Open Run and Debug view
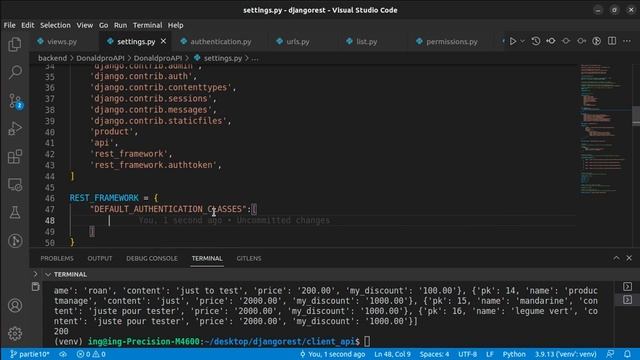This screenshot has width=640, height=360. pyautogui.click(x=15, y=129)
